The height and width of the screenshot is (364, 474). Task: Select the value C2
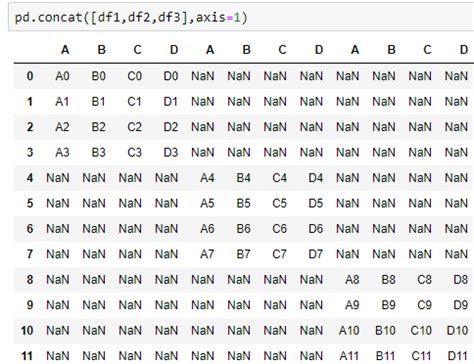tap(135, 127)
